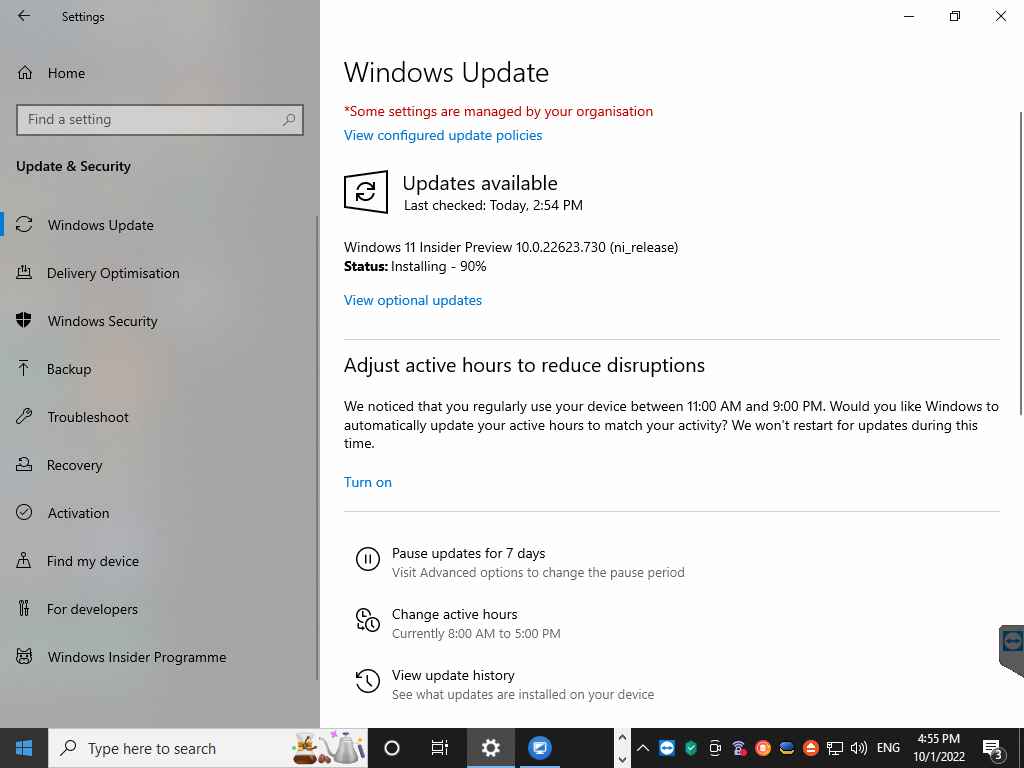Click the taskbar toolbar up arrow
1024x768 pixels.
[x=622, y=737]
